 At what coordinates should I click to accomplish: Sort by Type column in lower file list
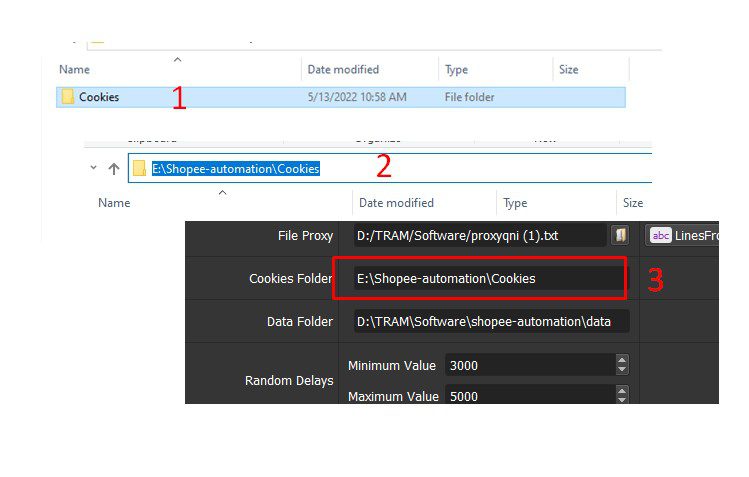(515, 203)
